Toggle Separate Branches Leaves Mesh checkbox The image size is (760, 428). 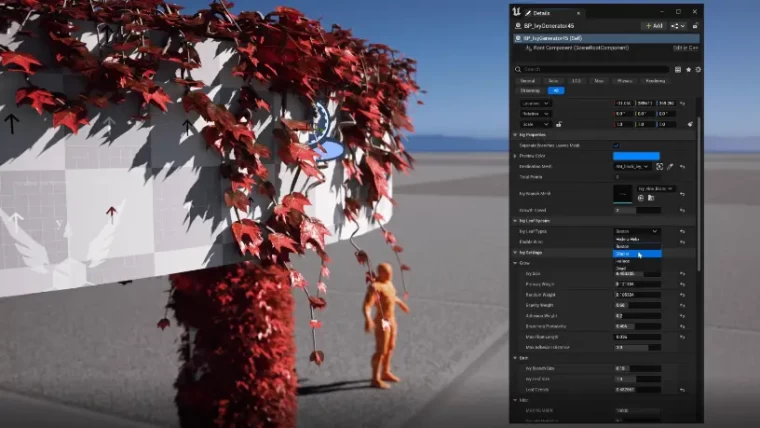(x=617, y=145)
